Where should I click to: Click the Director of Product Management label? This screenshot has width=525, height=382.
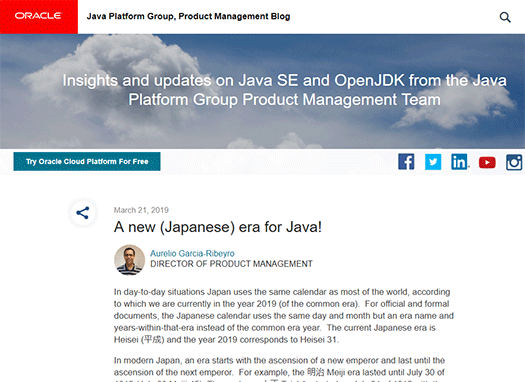[x=231, y=264]
